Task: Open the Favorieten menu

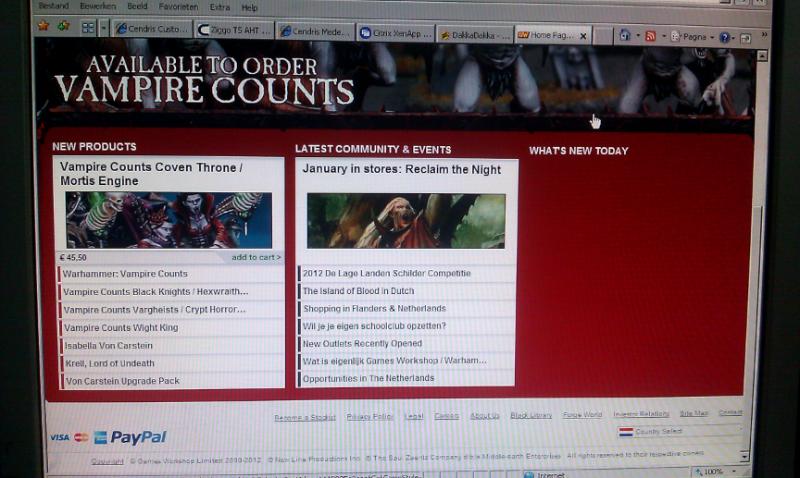Action: [x=178, y=7]
